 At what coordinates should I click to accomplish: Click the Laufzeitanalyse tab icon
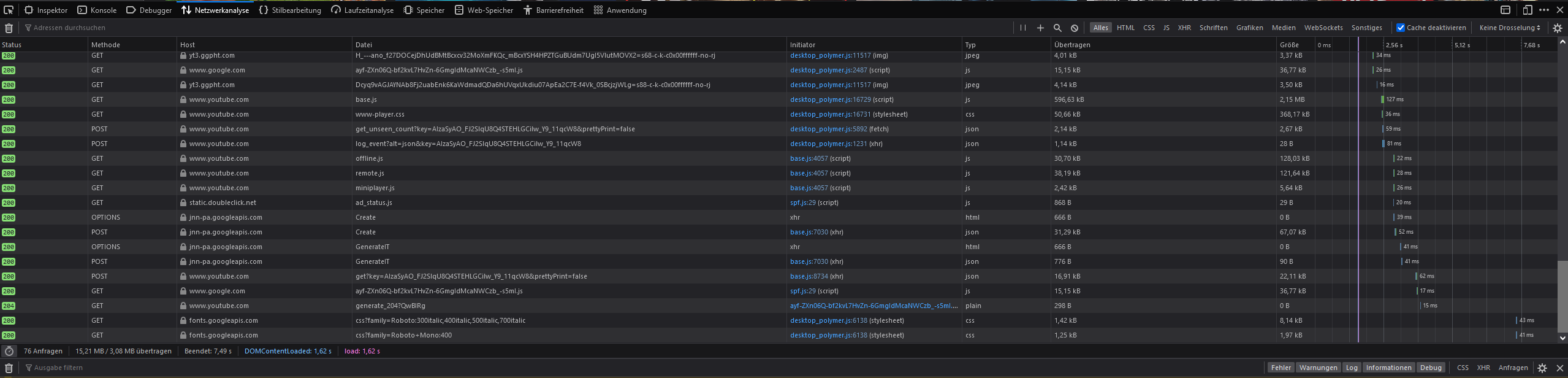click(x=336, y=10)
